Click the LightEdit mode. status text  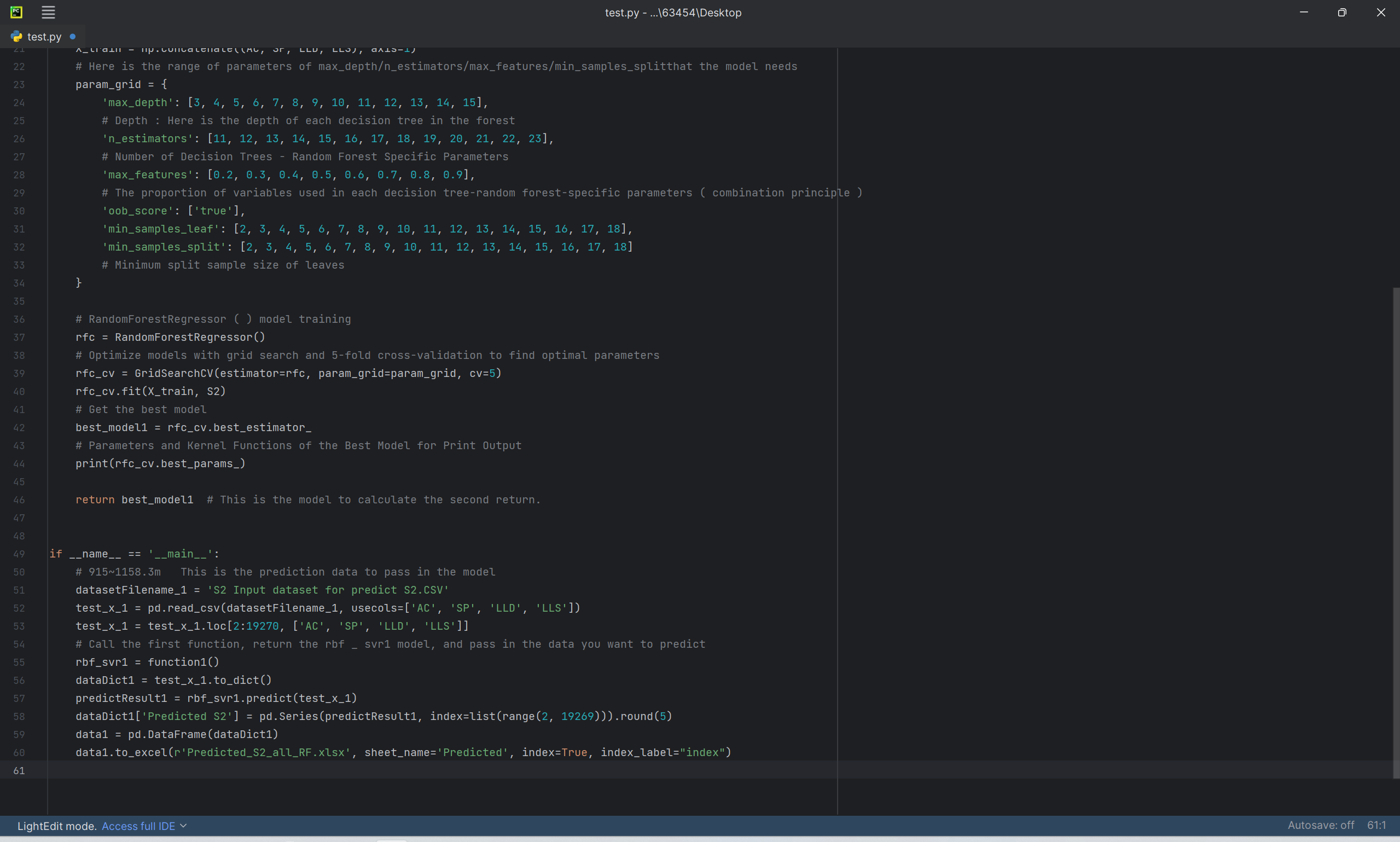tap(57, 826)
